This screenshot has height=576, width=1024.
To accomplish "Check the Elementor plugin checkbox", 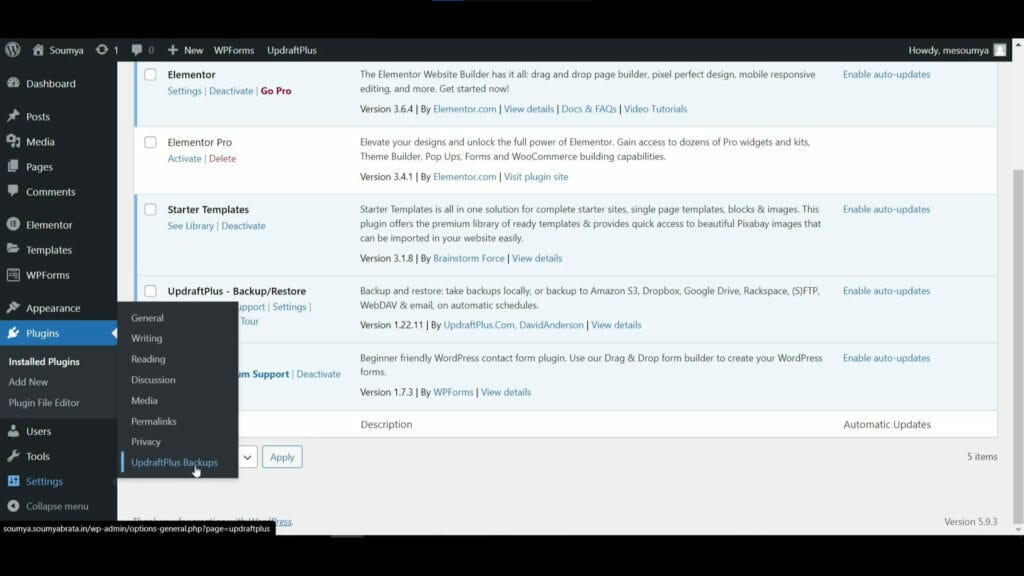I will tap(150, 74).
